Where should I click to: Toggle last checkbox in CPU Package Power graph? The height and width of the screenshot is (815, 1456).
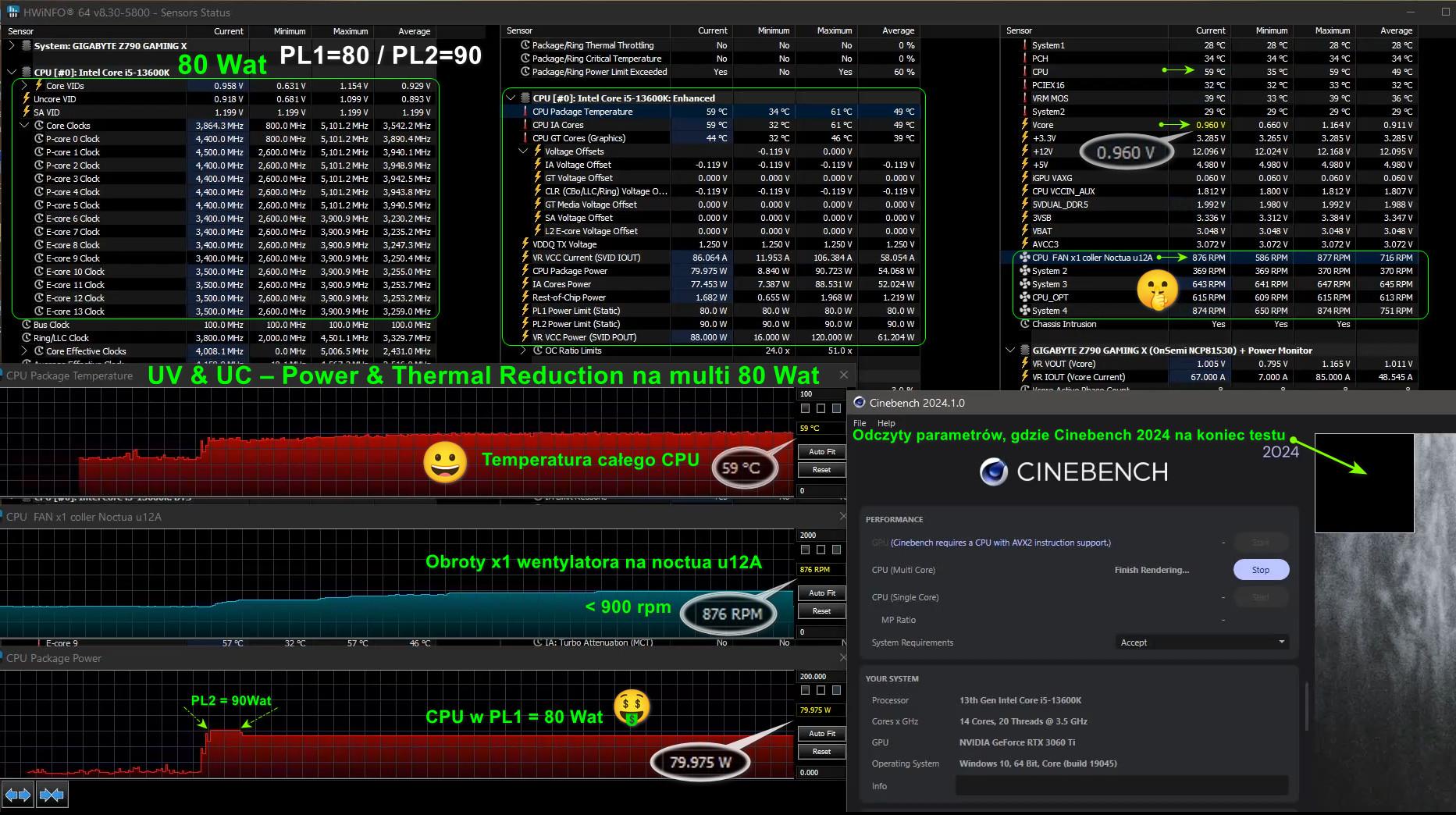click(x=836, y=690)
